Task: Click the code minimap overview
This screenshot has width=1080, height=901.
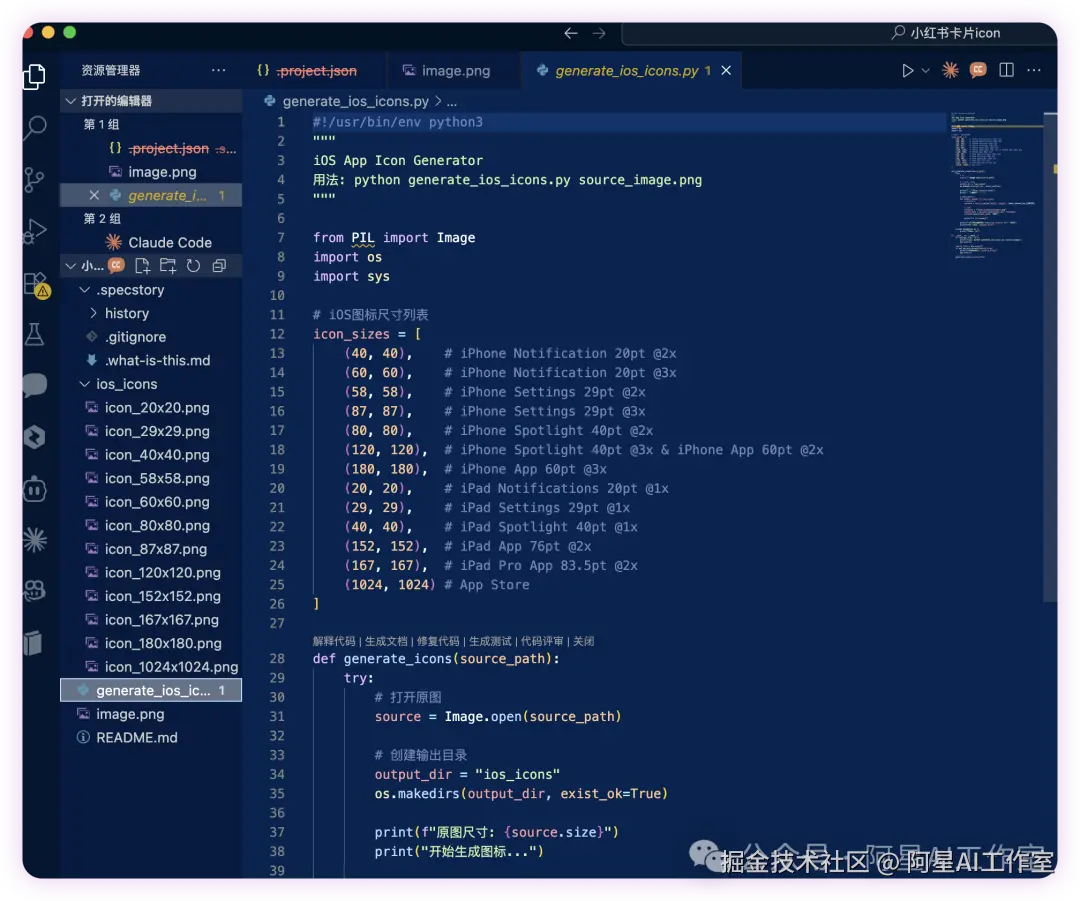Action: pyautogui.click(x=995, y=186)
